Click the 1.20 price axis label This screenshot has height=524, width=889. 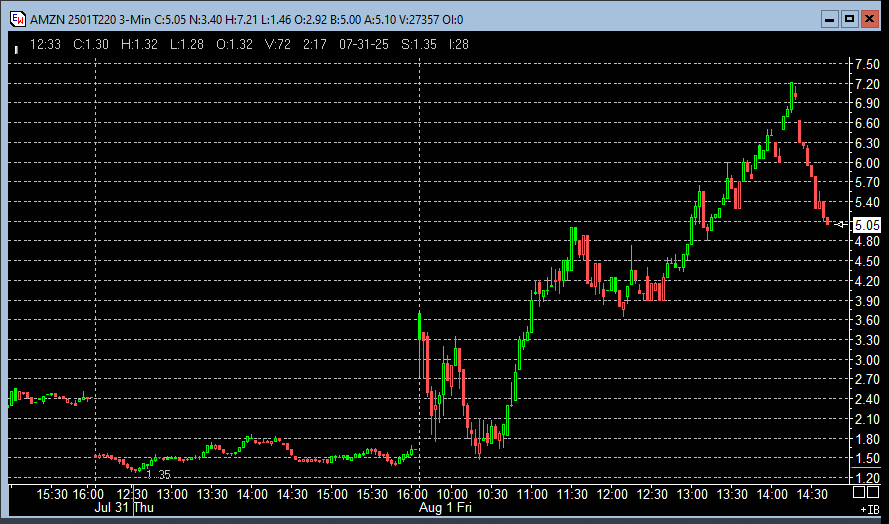click(867, 477)
